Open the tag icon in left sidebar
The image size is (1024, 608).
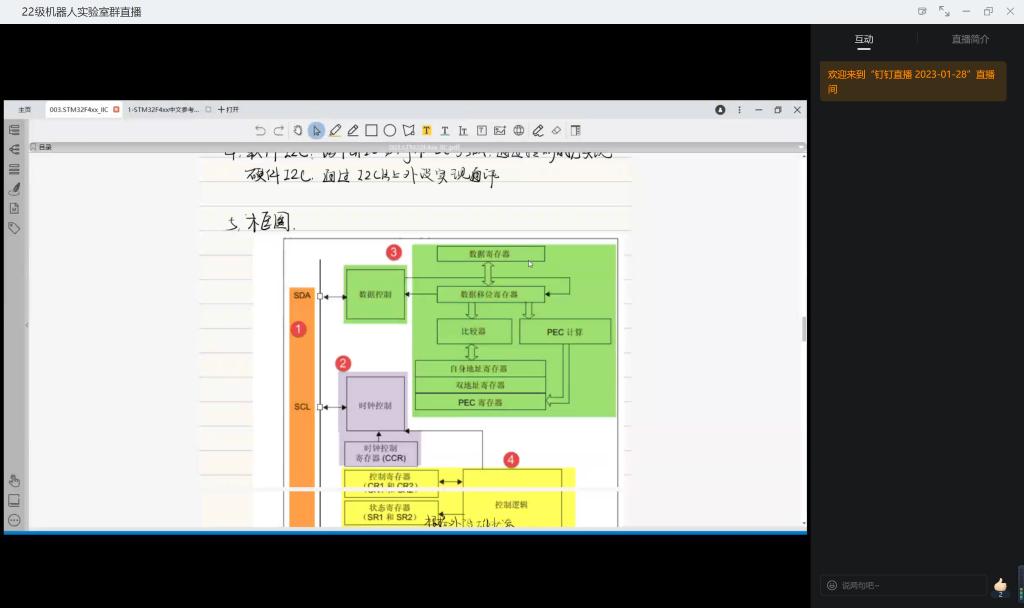tap(14, 228)
